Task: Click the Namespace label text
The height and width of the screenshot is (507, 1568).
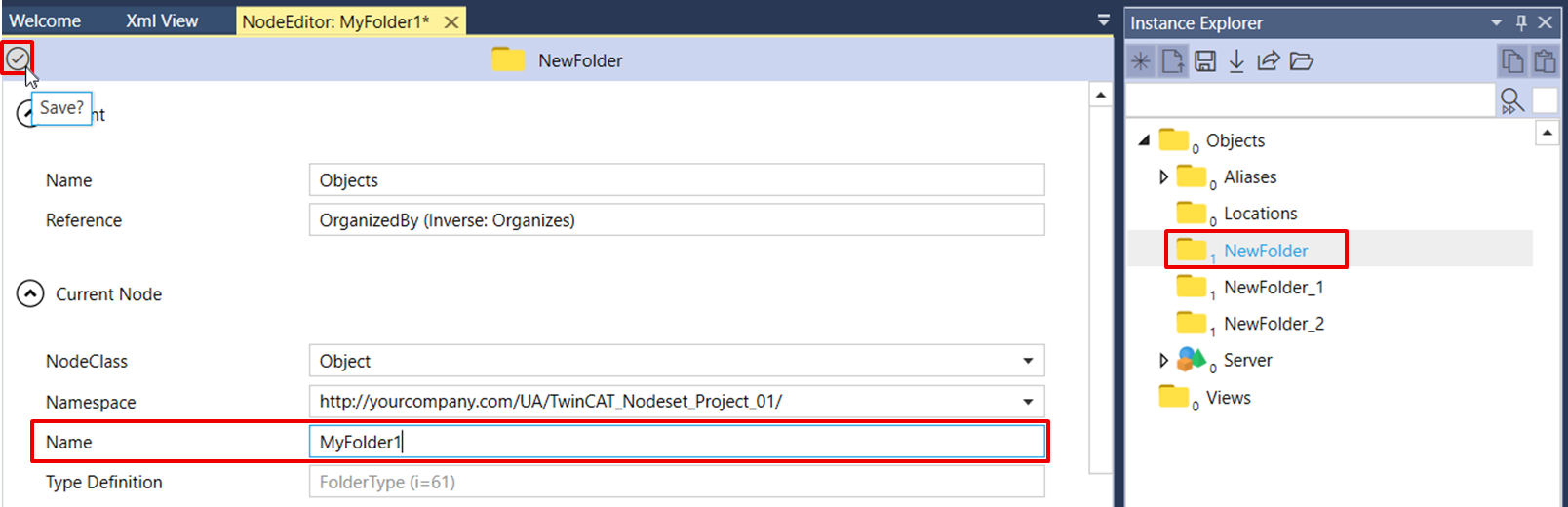Action: (91, 402)
